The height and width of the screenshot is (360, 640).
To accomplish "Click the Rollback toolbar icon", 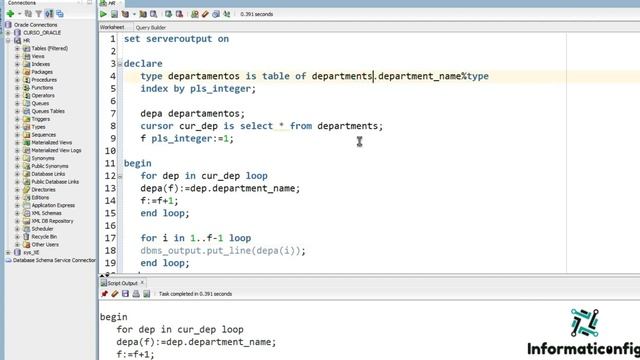I will (x=179, y=14).
